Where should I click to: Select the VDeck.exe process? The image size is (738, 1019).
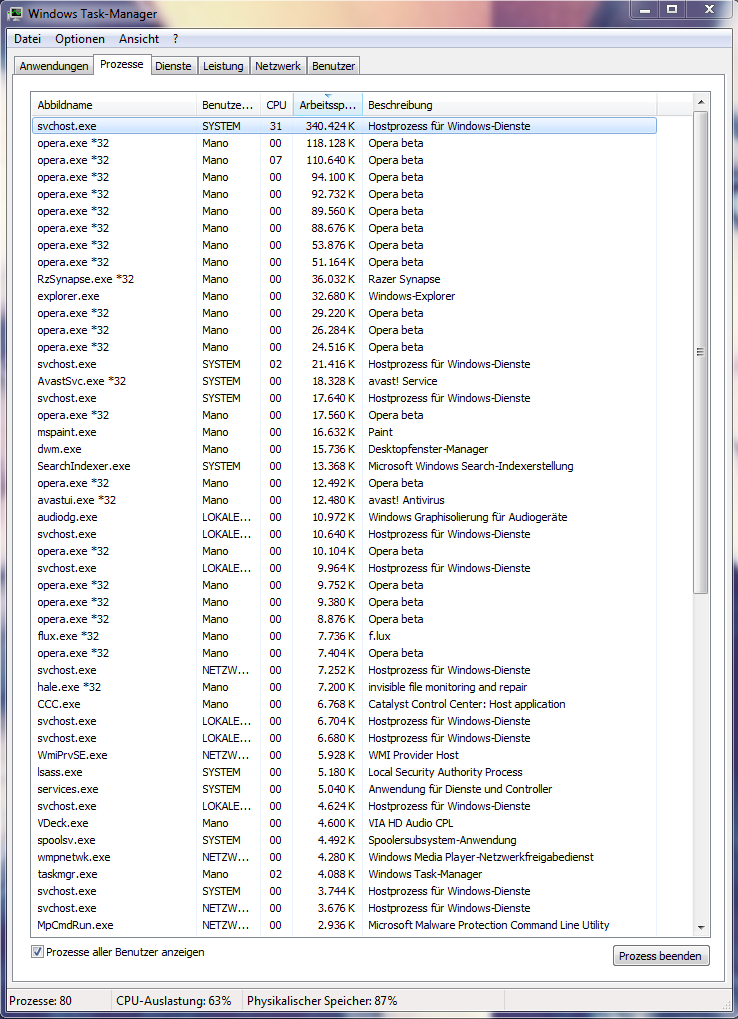coord(344,823)
